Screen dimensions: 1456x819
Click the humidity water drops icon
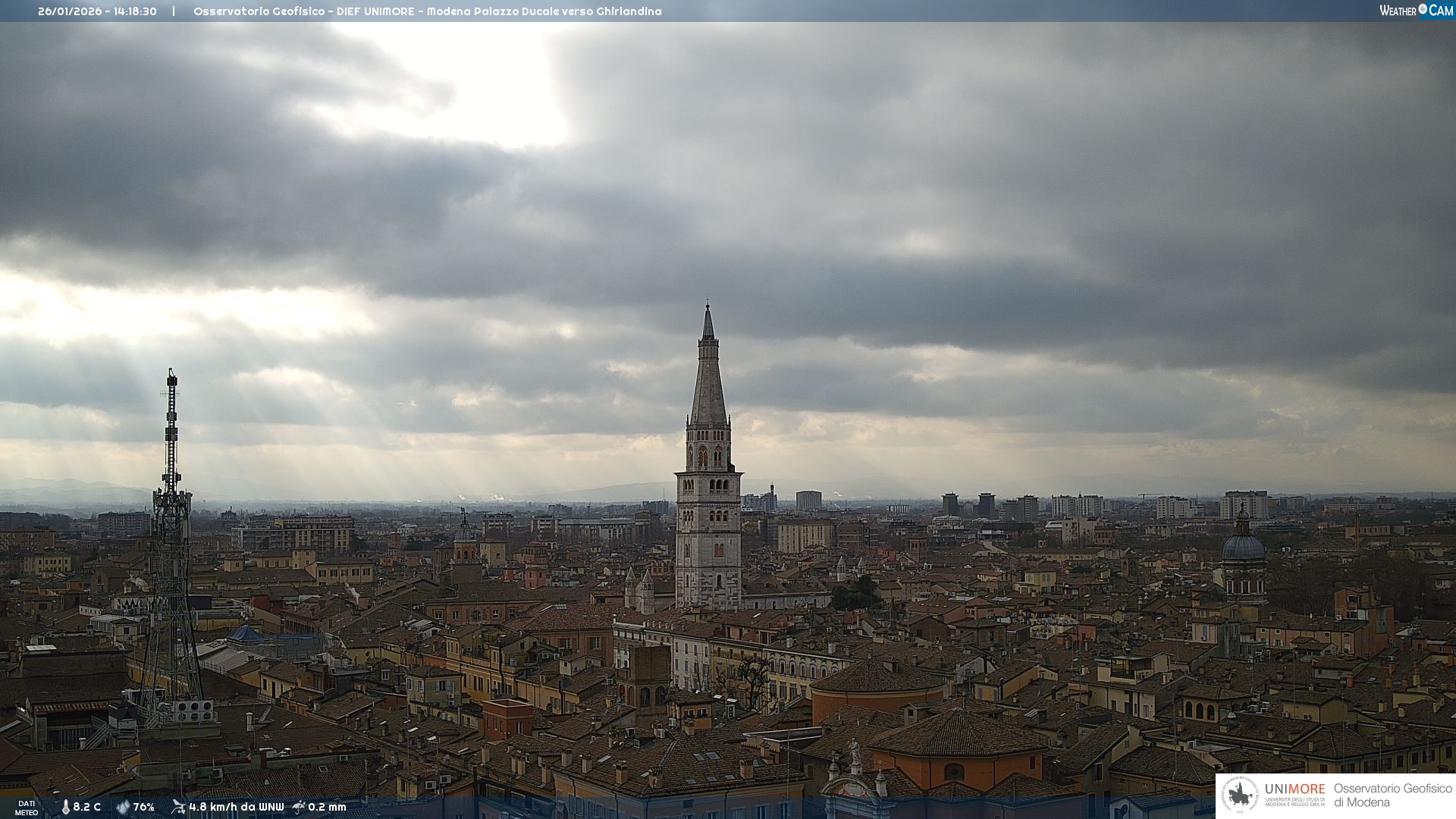tap(123, 807)
